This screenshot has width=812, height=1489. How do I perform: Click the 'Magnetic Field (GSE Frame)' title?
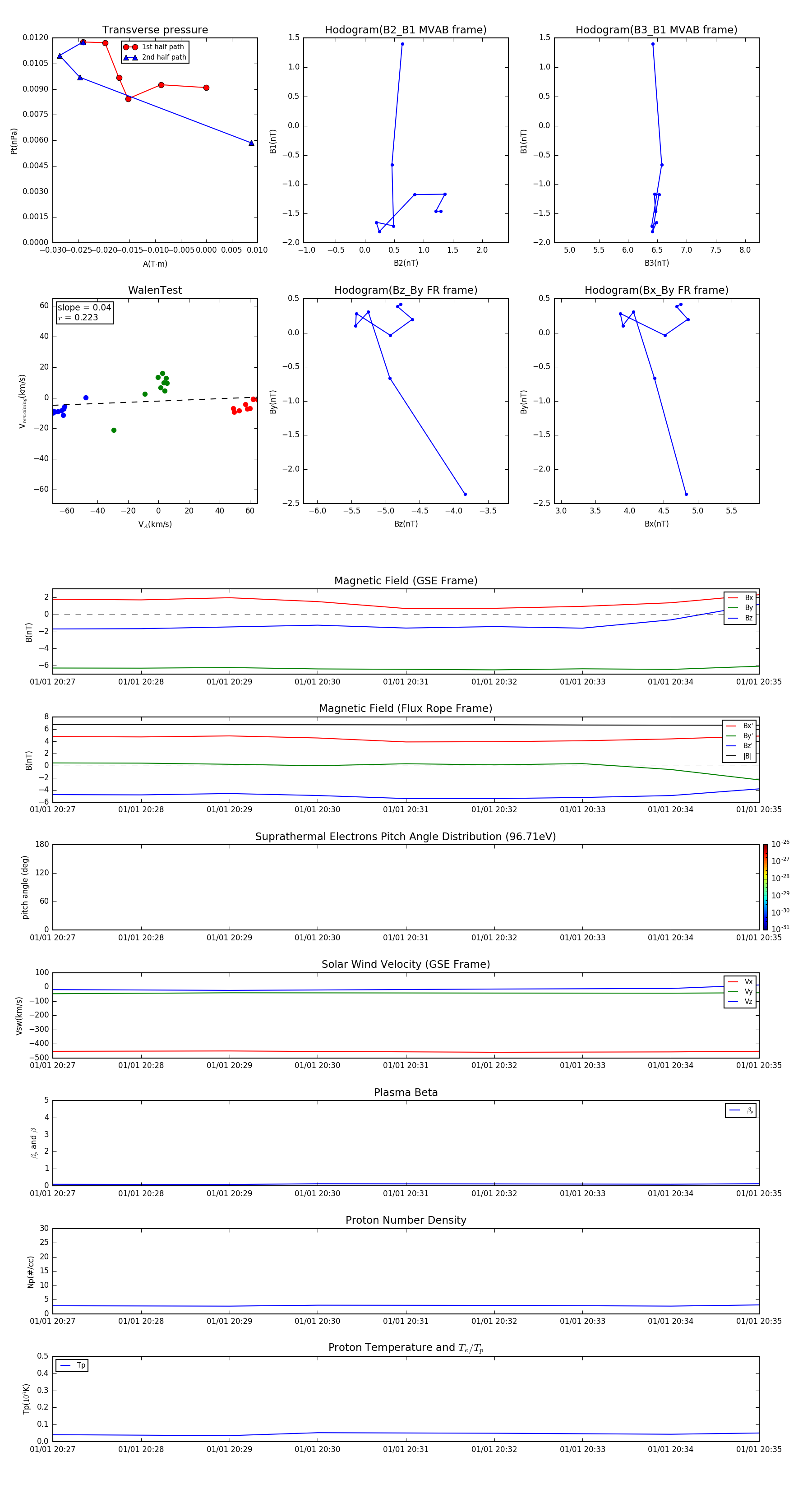(x=406, y=581)
